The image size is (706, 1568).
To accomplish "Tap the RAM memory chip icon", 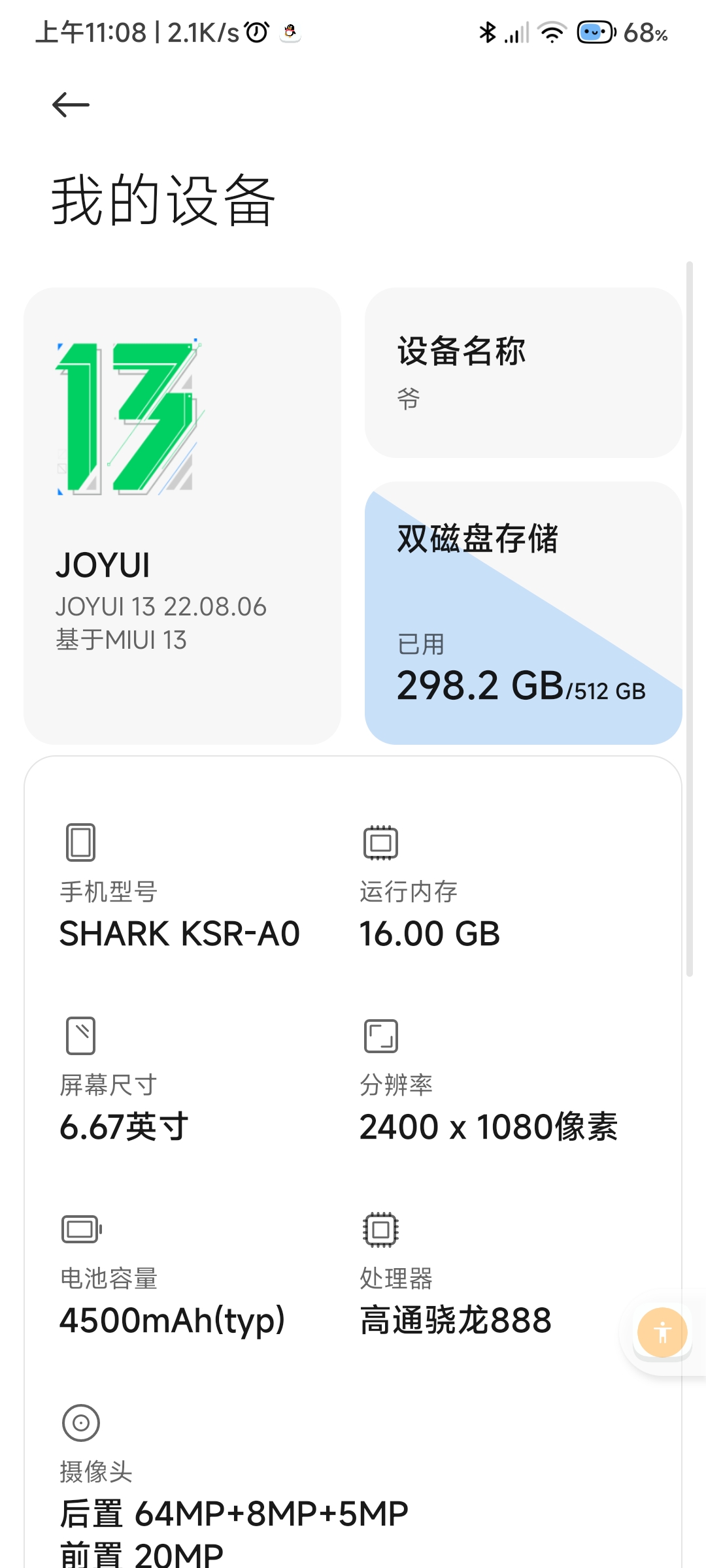I will tap(381, 842).
